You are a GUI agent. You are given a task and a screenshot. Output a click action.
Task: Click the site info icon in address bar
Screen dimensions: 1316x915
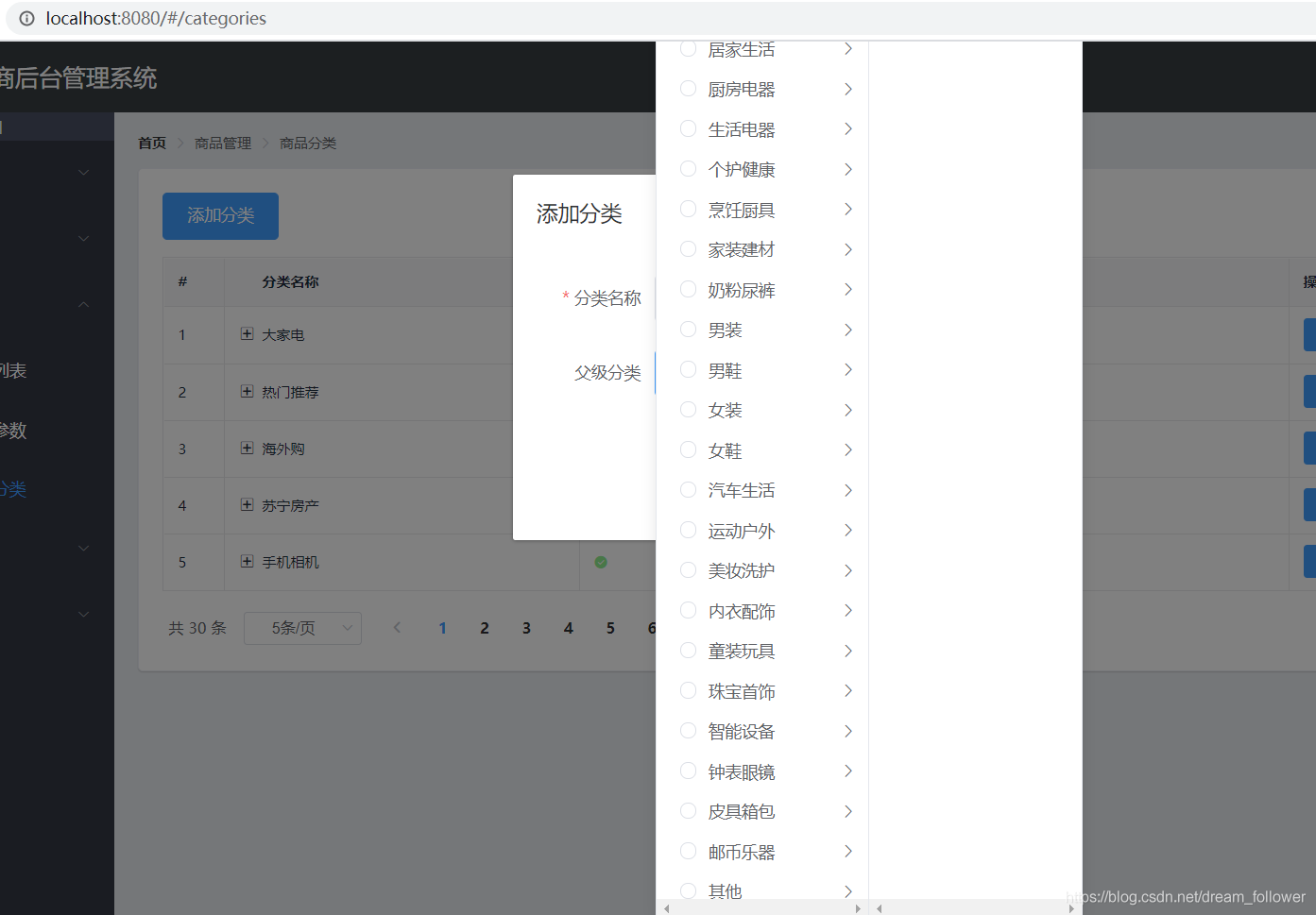point(26,18)
